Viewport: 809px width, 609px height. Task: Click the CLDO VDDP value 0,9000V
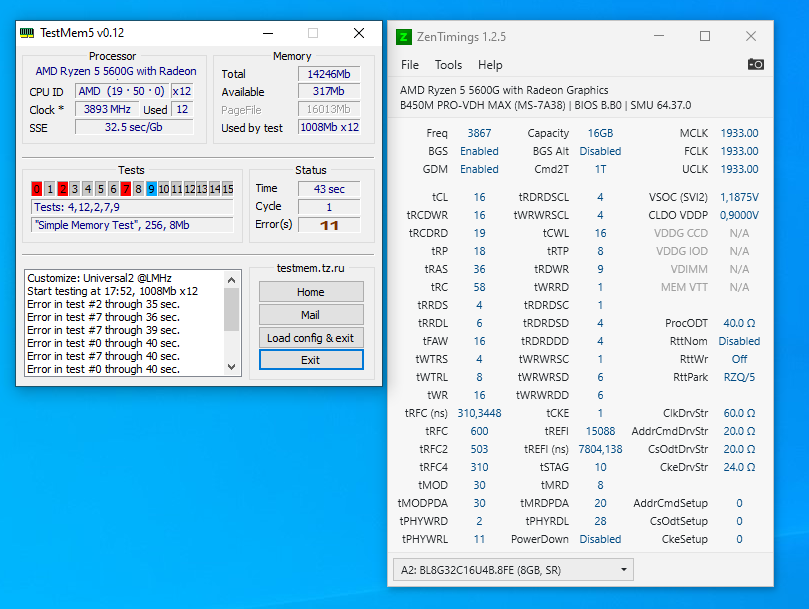point(739,215)
